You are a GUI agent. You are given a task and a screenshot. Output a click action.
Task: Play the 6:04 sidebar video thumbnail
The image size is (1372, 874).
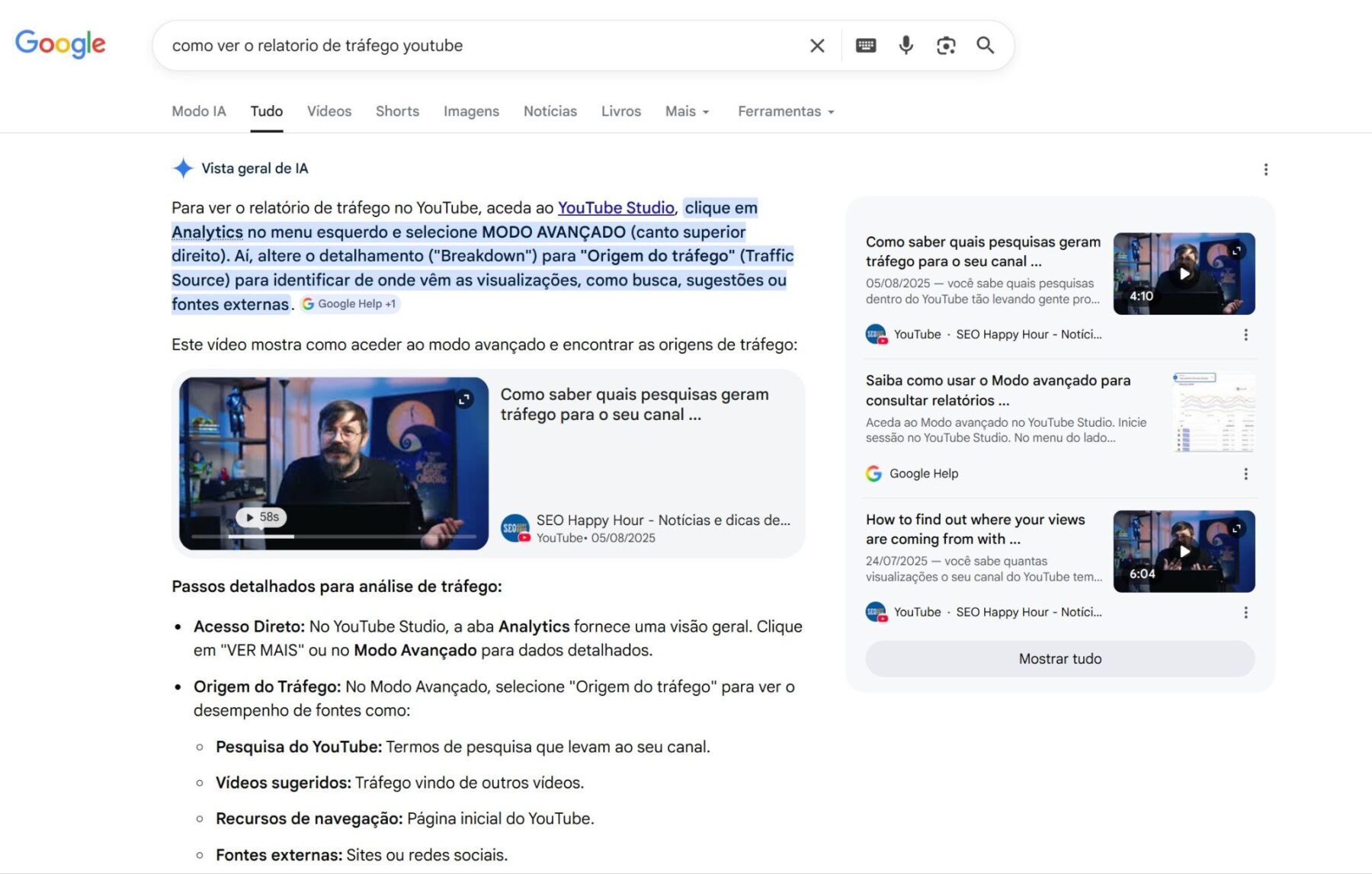1184,551
